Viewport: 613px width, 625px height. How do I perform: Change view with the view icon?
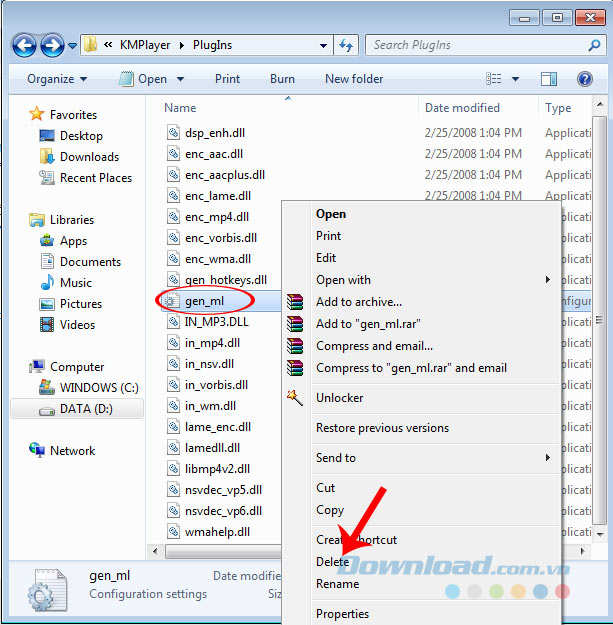point(493,79)
